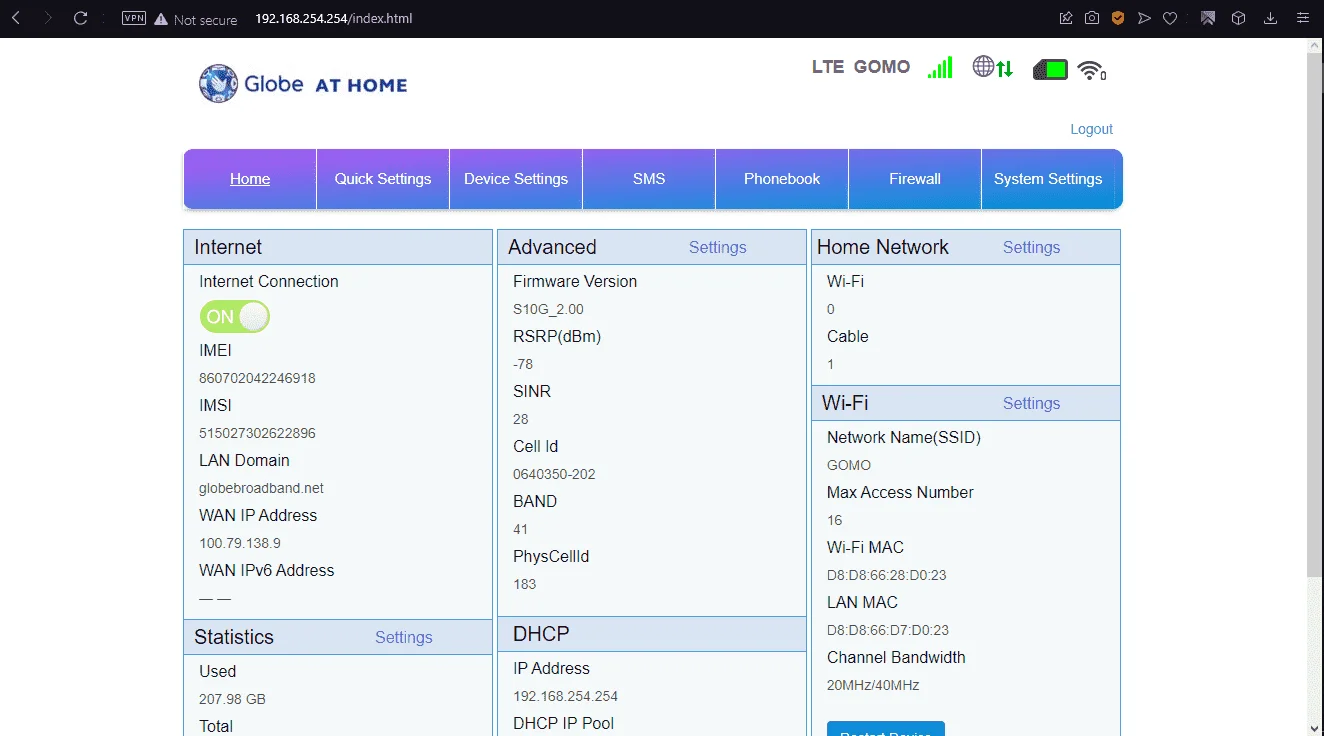Image resolution: width=1324 pixels, height=736 pixels.
Task: Open browser downloads icon
Action: [x=1271, y=18]
